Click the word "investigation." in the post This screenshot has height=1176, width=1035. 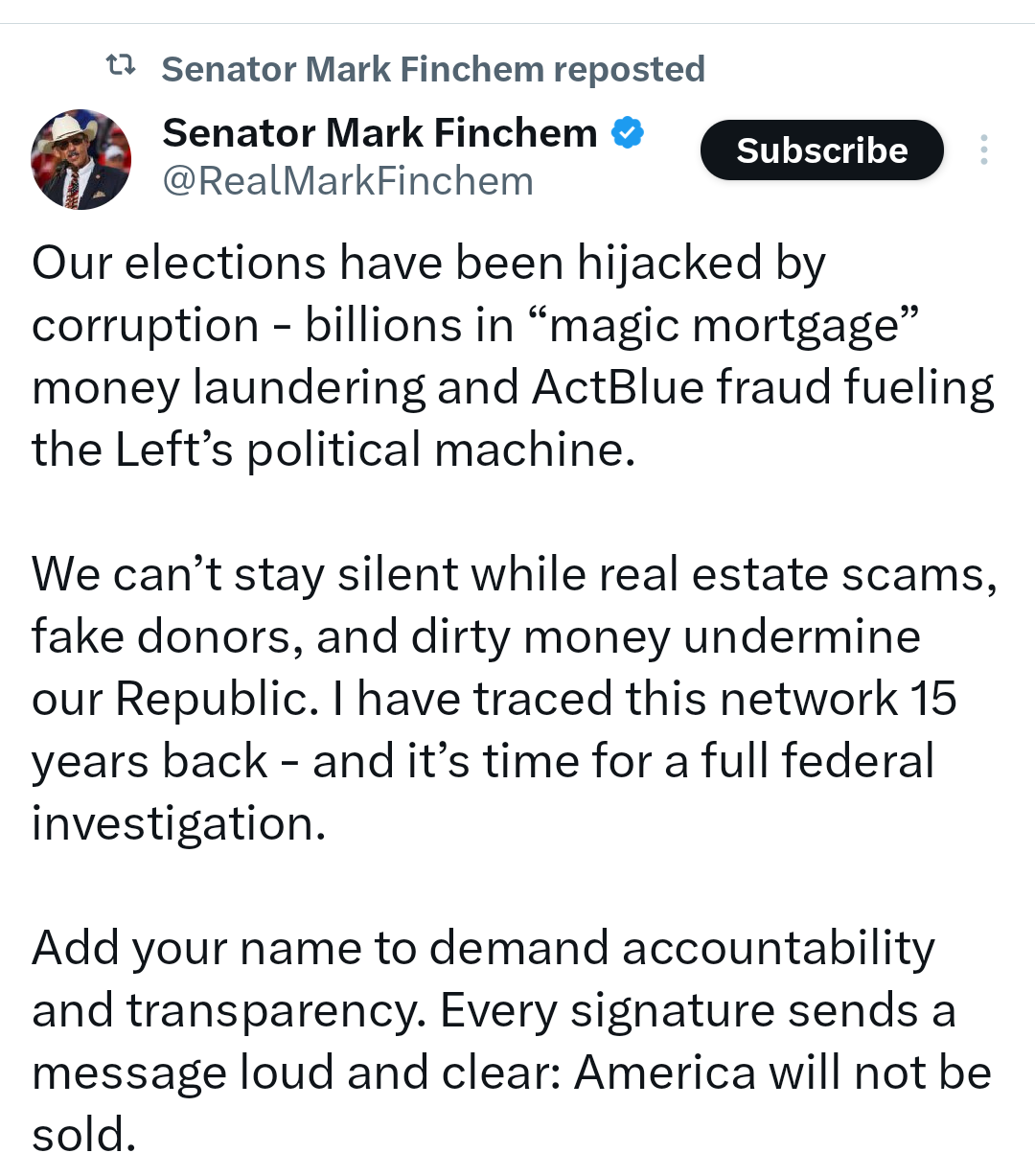pyautogui.click(x=179, y=823)
